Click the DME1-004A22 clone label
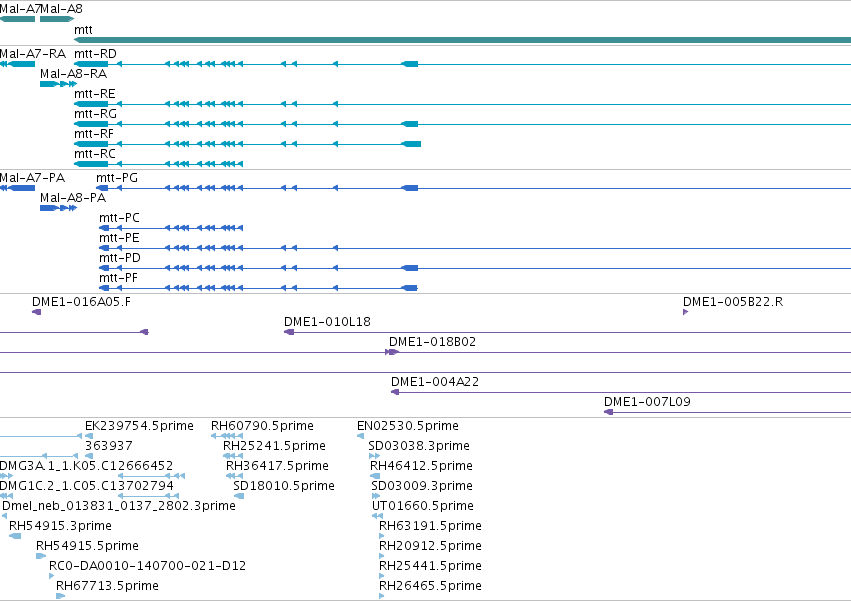 click(x=435, y=382)
